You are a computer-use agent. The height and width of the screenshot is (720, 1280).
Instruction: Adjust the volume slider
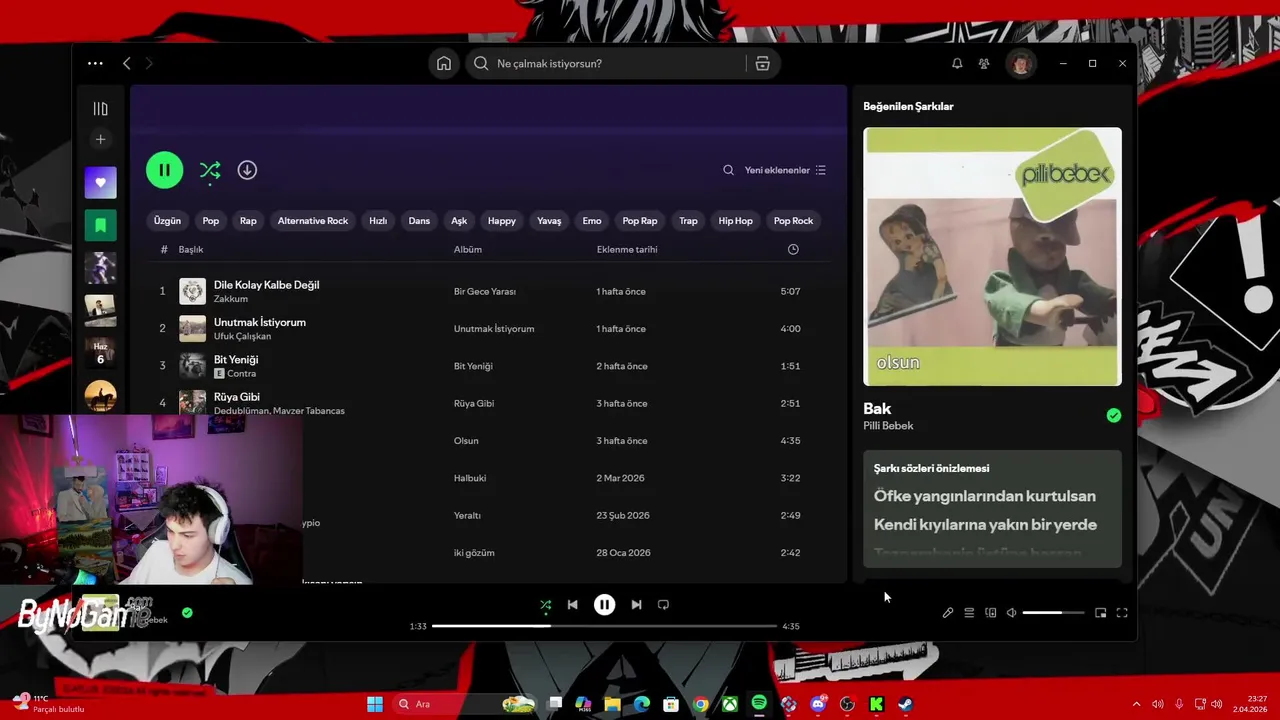[x=1053, y=613]
